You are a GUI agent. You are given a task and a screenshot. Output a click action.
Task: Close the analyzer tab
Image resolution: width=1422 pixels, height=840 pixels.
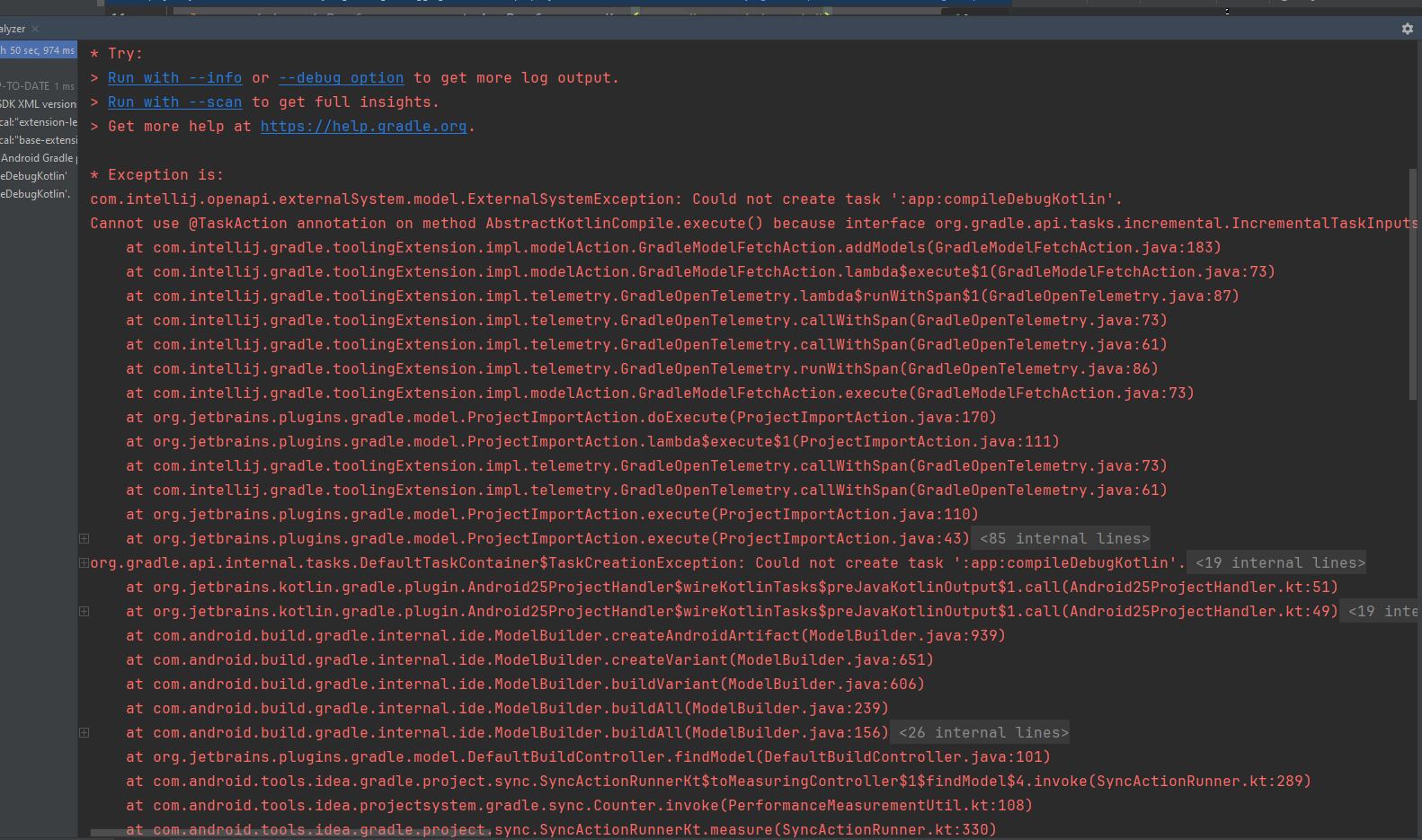(x=35, y=29)
